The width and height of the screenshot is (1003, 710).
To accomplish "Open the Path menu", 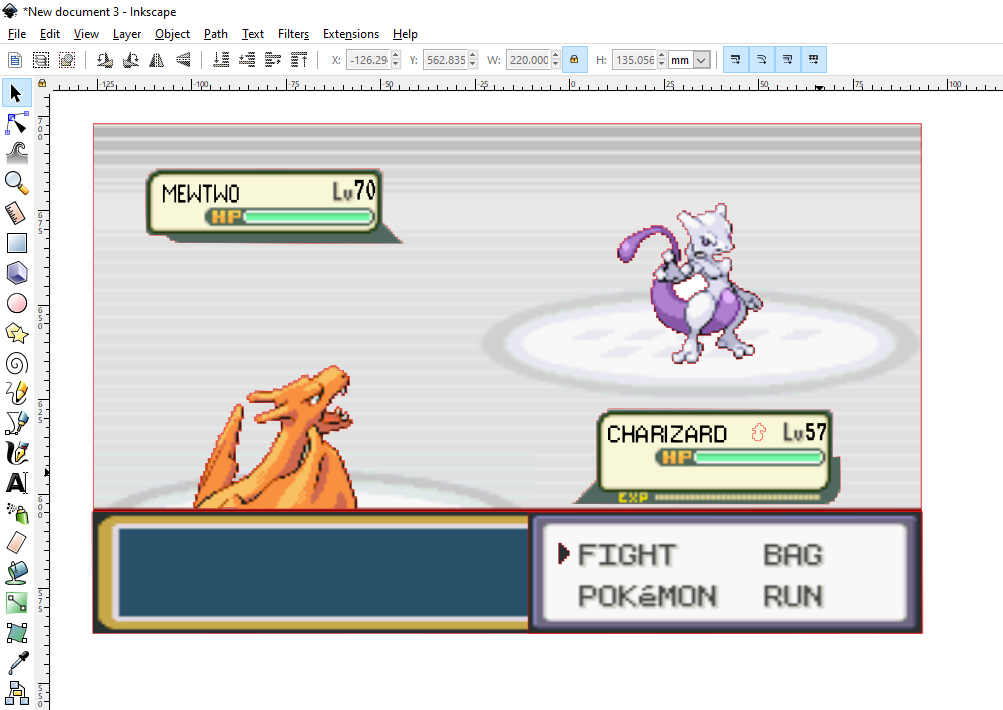I will point(215,33).
